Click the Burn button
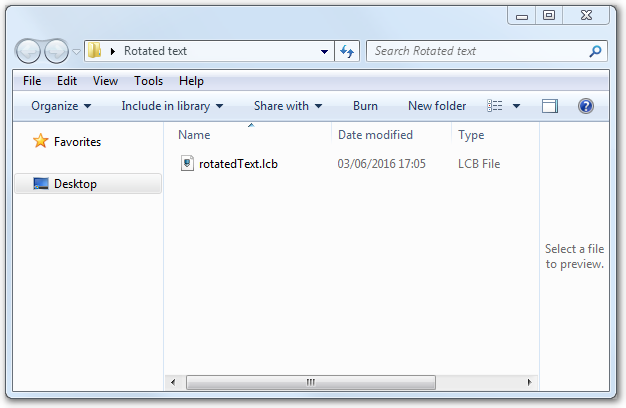Screen dimensions: 626x408 point(365,106)
